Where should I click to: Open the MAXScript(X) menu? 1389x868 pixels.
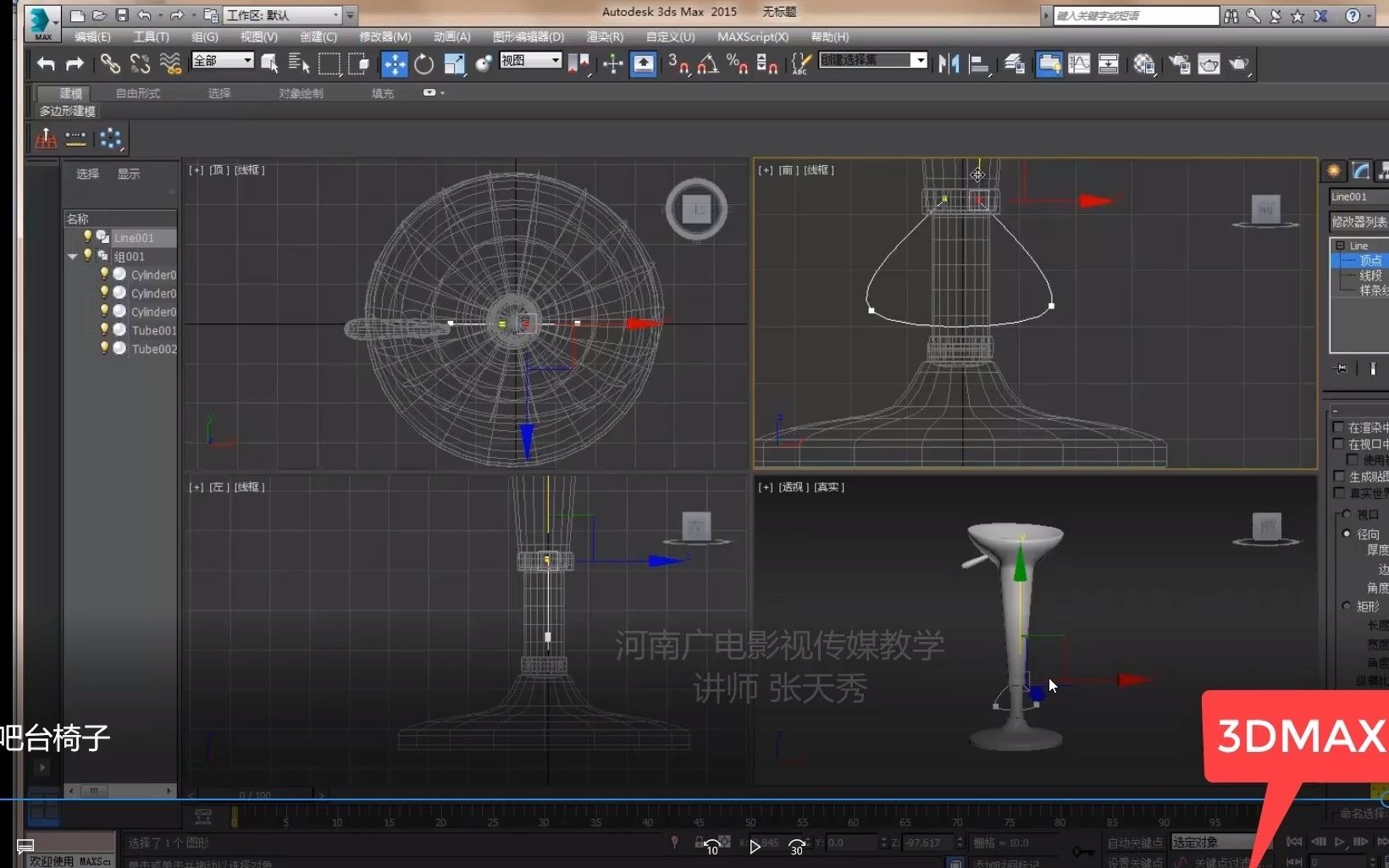pyautogui.click(x=752, y=36)
